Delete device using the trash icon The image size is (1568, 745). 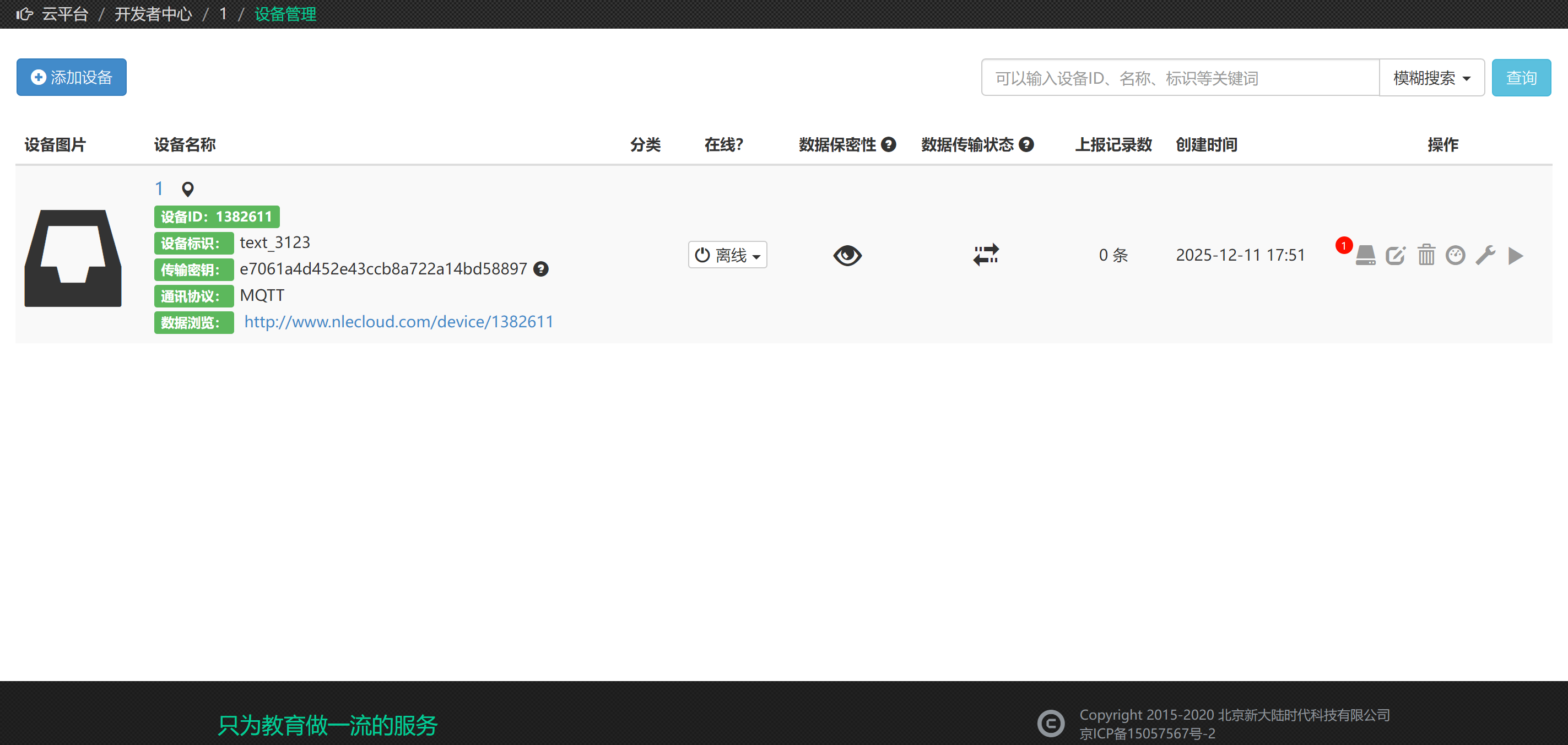coord(1426,255)
